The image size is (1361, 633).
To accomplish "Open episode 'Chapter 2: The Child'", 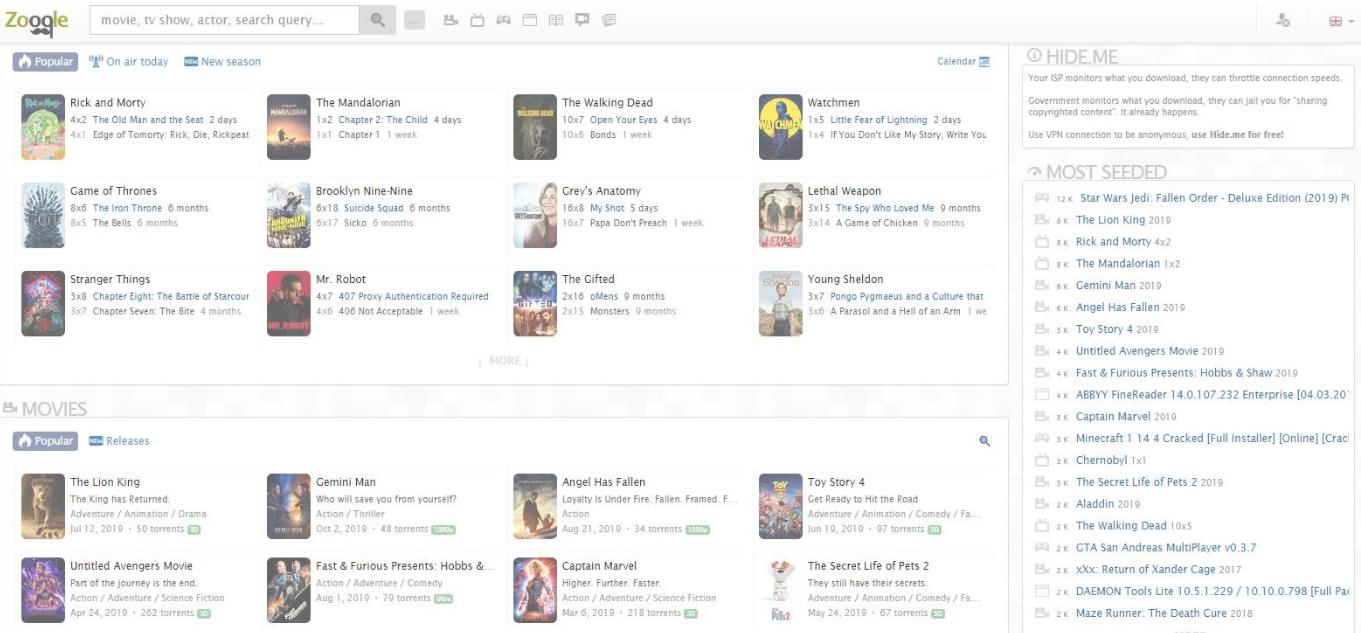I will [383, 120].
